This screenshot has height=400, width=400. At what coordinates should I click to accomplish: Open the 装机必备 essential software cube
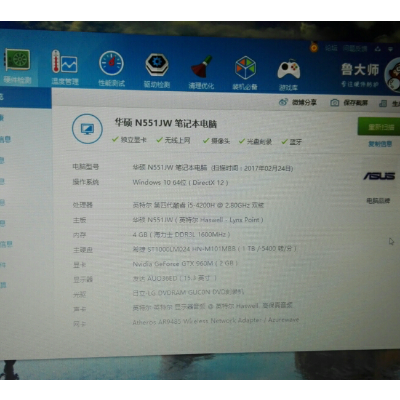[x=245, y=74]
